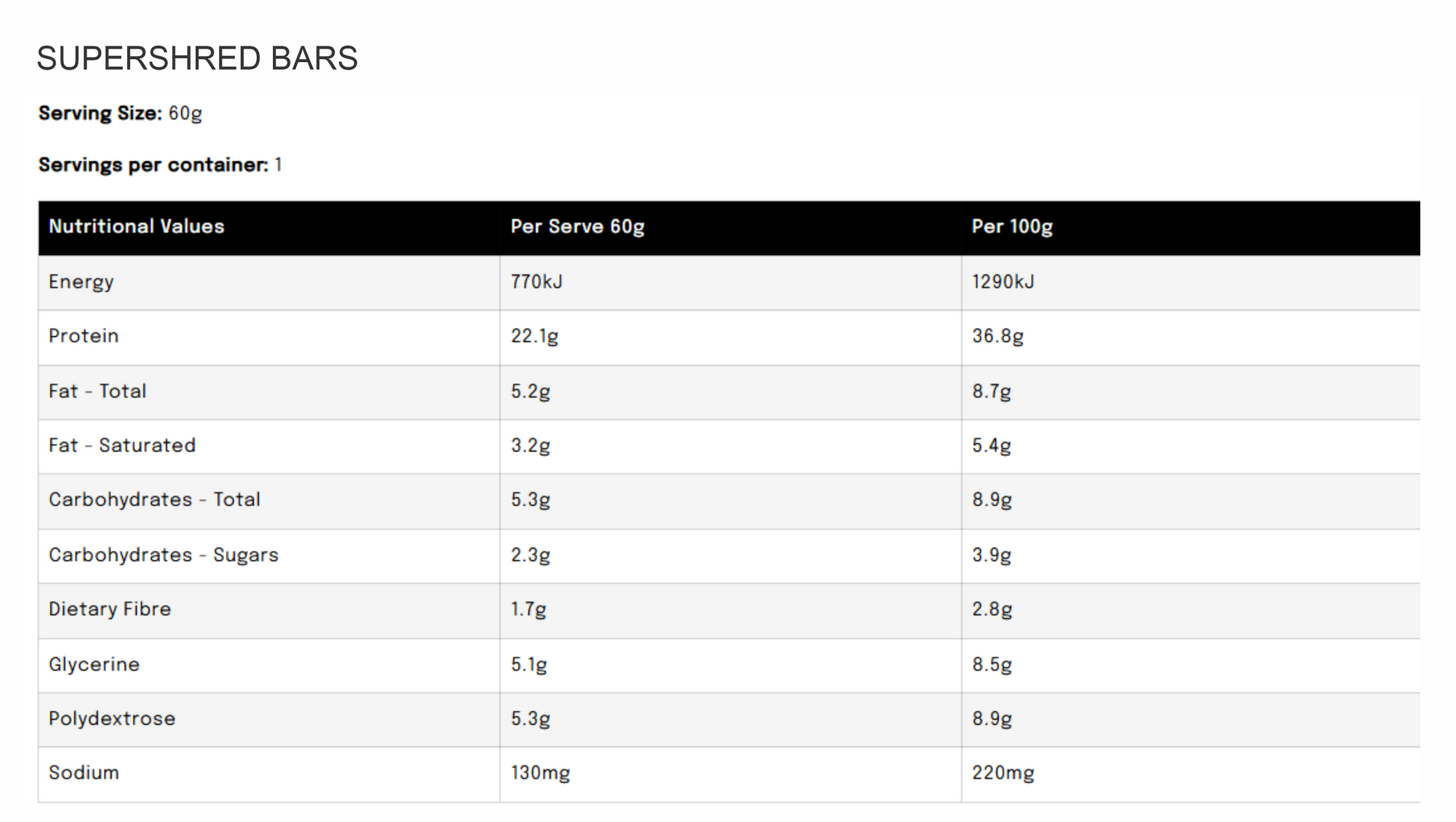Click the Fat - Saturated row label
The image size is (1456, 822).
tap(122, 445)
